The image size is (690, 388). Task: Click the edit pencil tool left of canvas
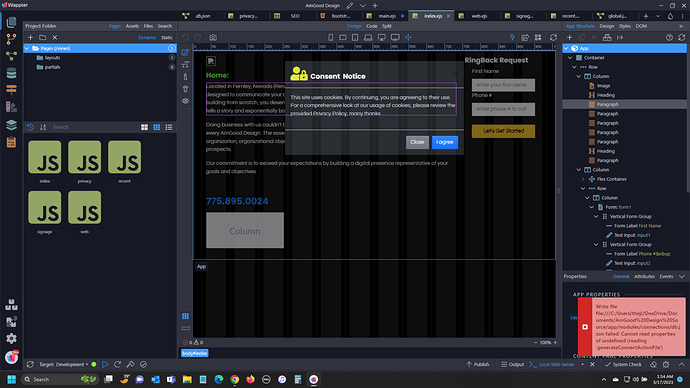click(x=185, y=52)
